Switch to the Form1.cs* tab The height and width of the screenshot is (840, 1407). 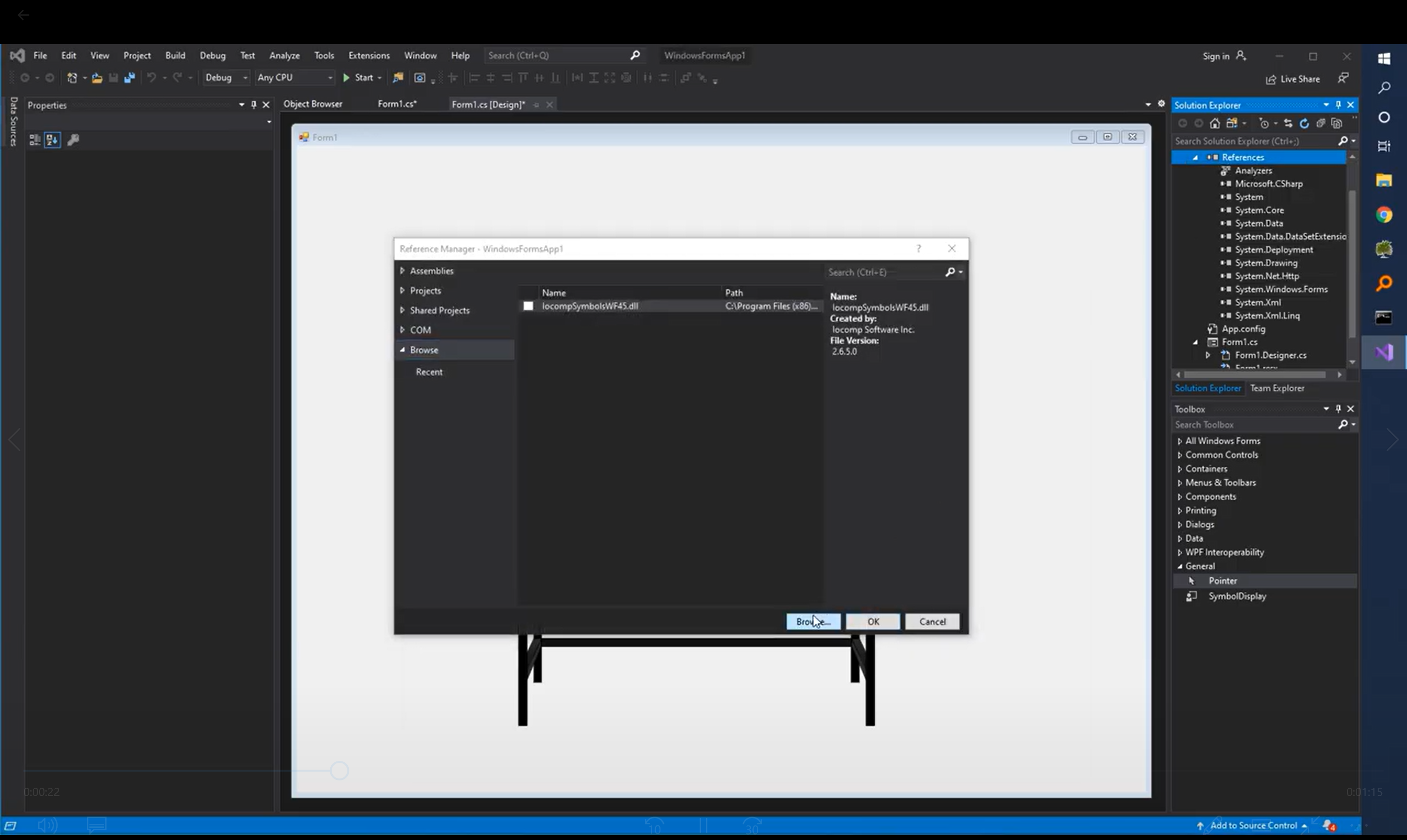click(397, 104)
